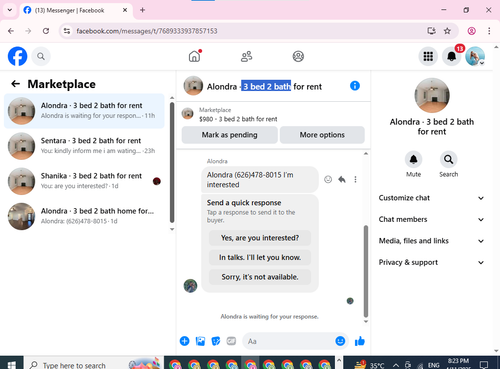
Task: Click the conversation information icon
Action: coord(355,86)
